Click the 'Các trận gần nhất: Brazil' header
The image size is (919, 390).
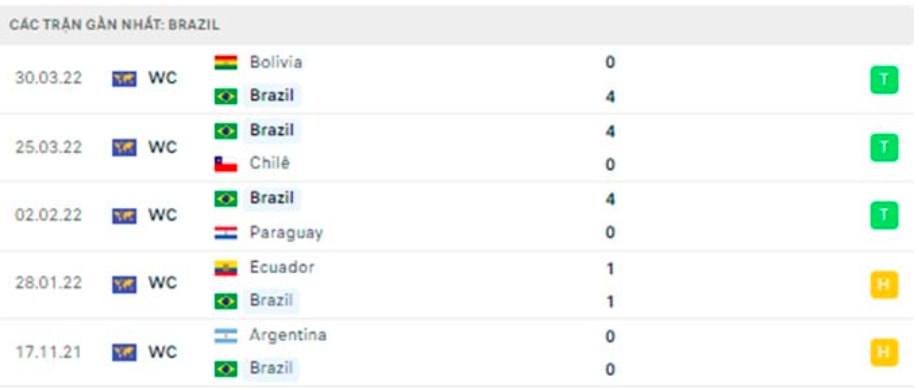pyautogui.click(x=114, y=25)
